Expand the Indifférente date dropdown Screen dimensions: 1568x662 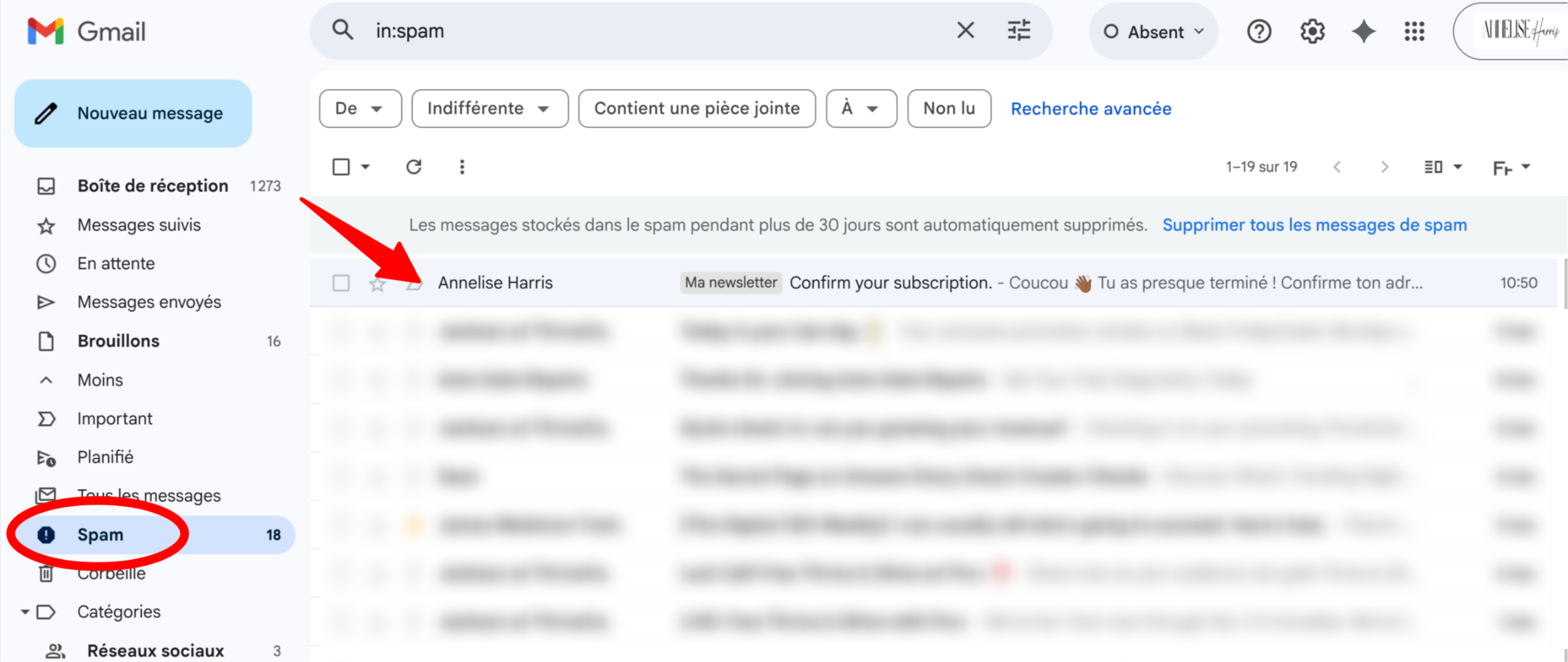click(x=489, y=108)
